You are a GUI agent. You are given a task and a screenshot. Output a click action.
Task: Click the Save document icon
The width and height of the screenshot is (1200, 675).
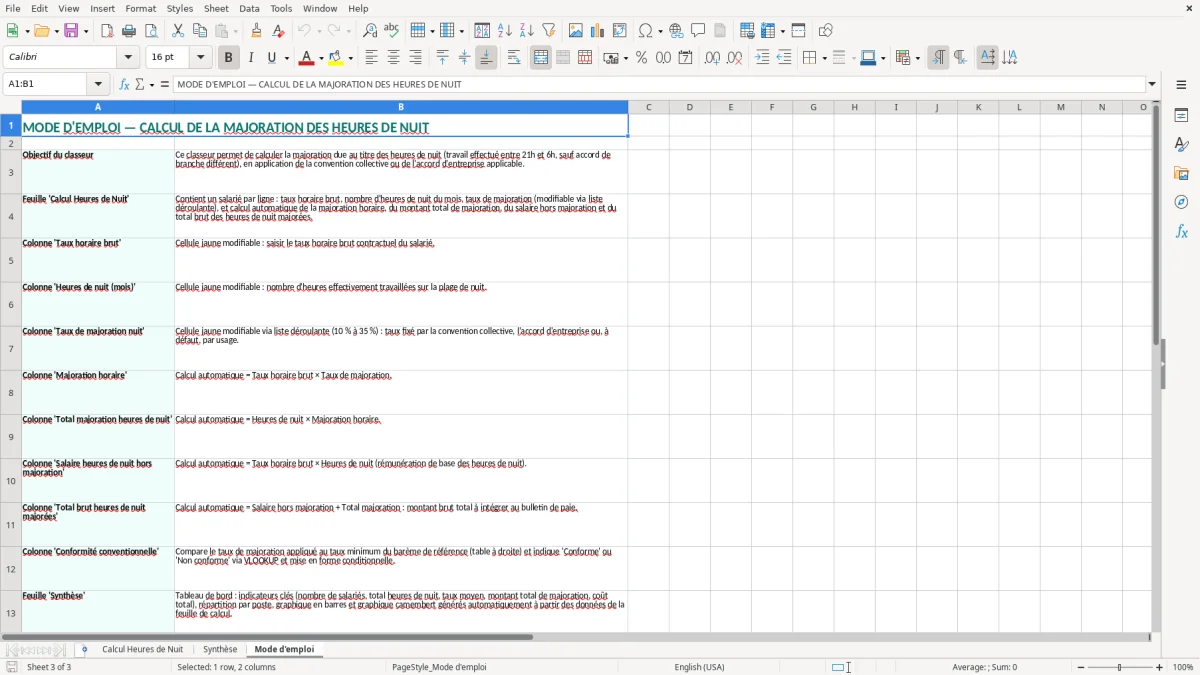tap(71, 31)
